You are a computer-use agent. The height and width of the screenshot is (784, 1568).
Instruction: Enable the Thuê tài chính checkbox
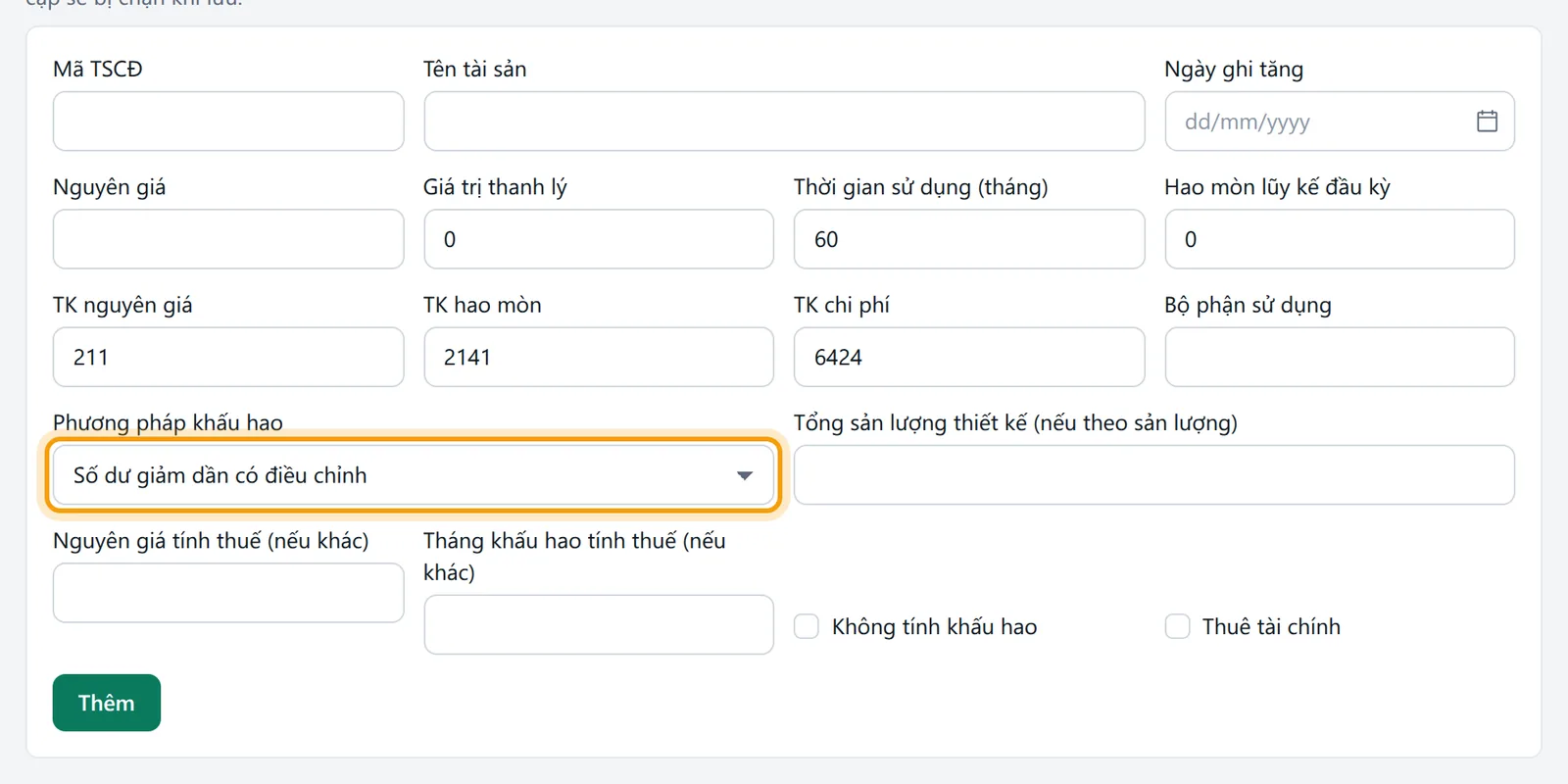(x=1177, y=626)
